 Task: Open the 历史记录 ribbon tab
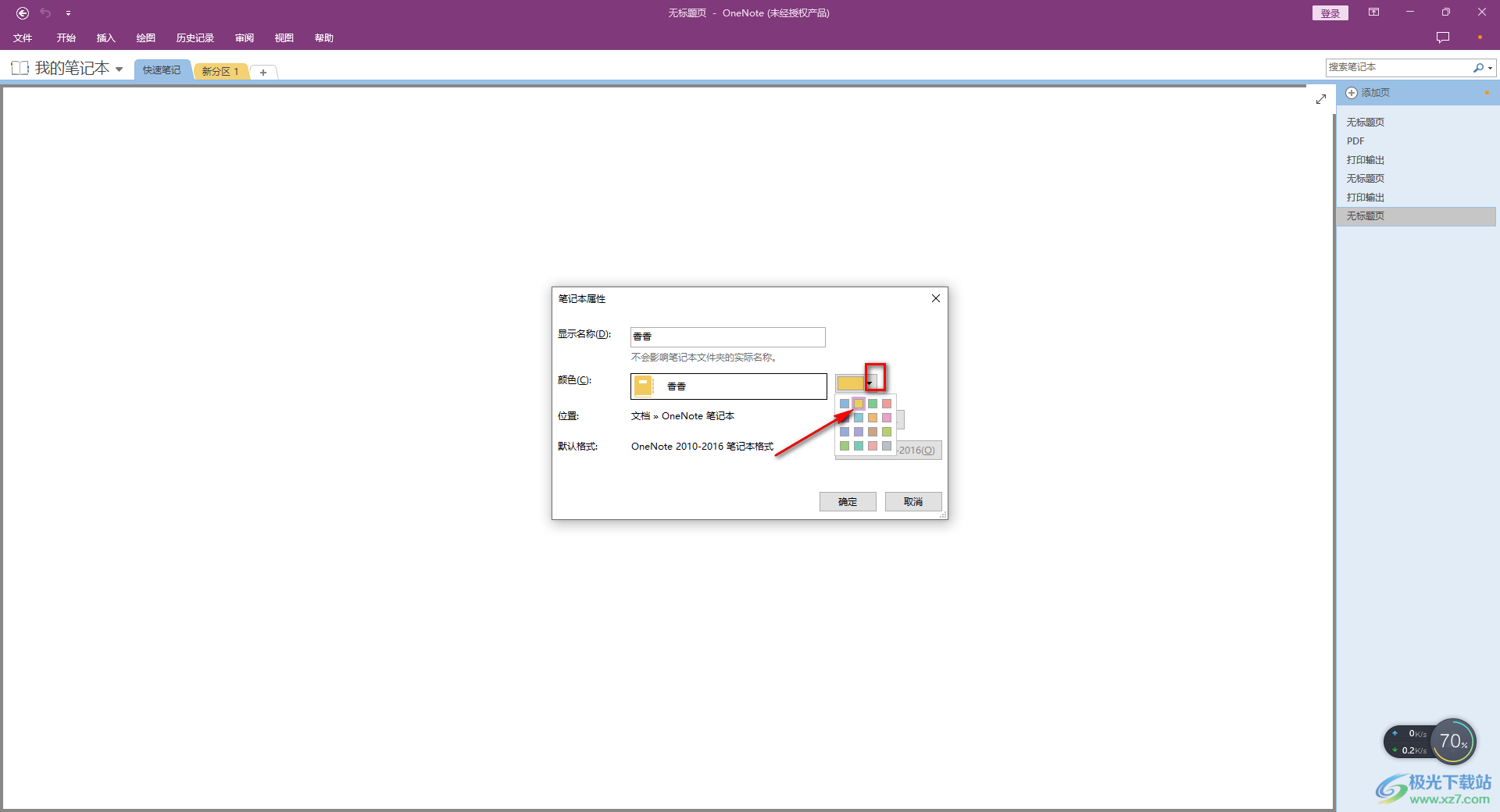(195, 38)
